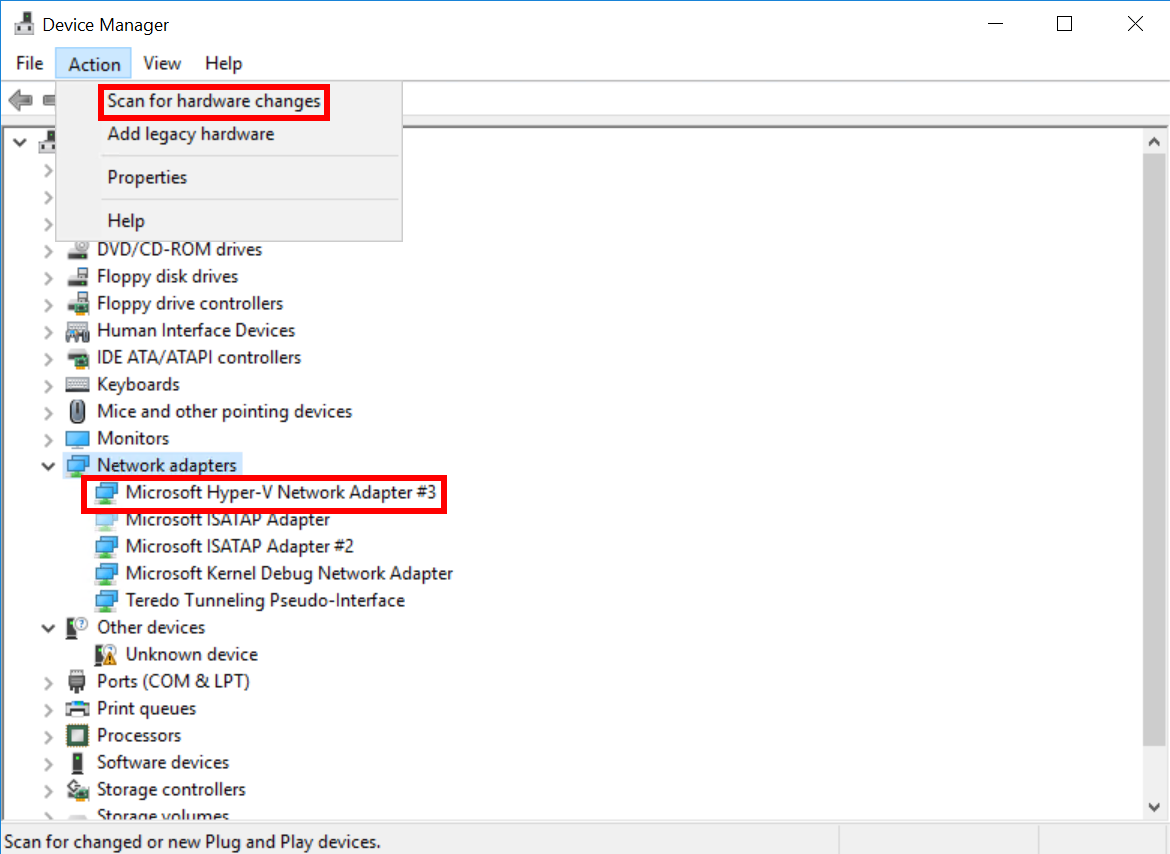Click the Processors category icon
Image resolution: width=1170 pixels, height=854 pixels.
click(x=77, y=736)
